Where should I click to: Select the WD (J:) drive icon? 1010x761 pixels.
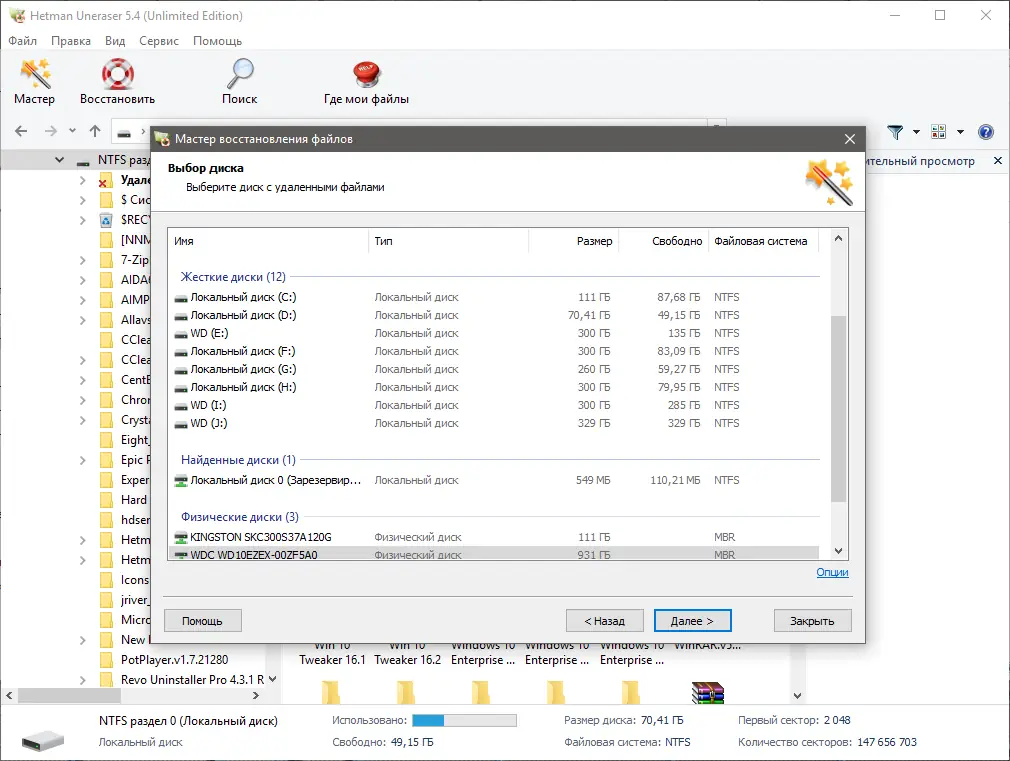(181, 424)
